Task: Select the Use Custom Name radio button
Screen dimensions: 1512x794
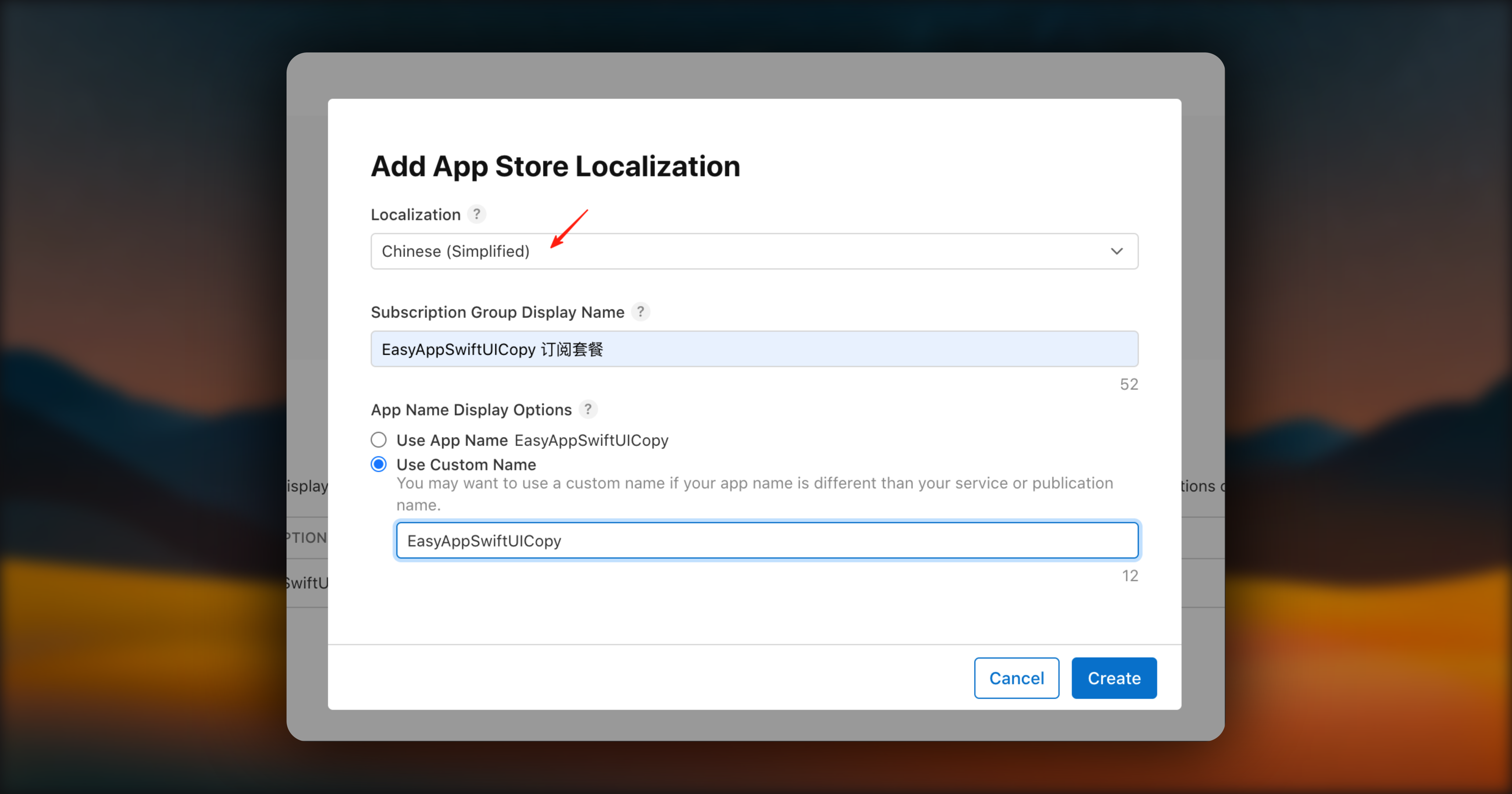Action: 379,464
